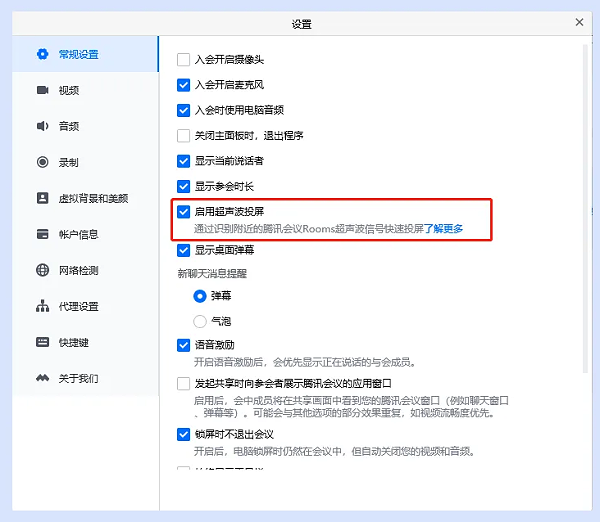Toggle the 显示当前说话者 checkbox

point(184,161)
